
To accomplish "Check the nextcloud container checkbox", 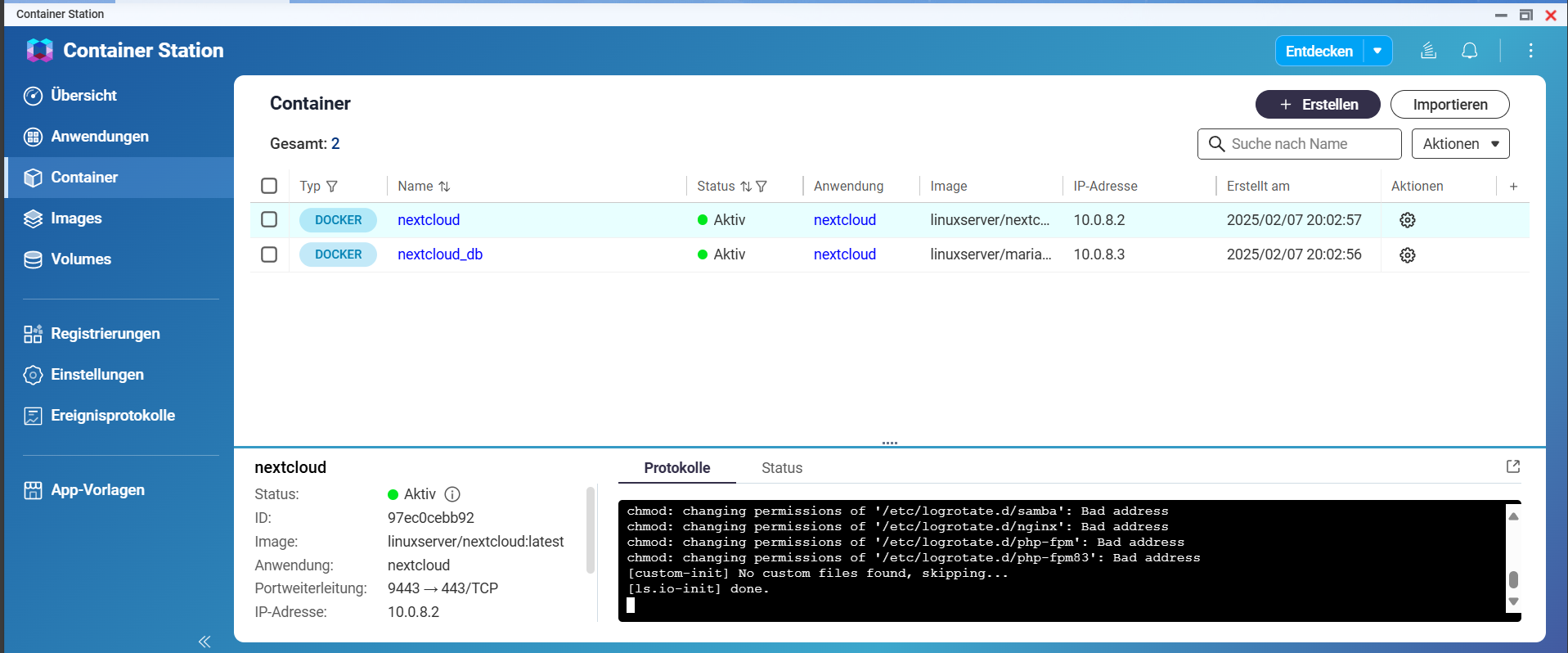I will (x=269, y=219).
